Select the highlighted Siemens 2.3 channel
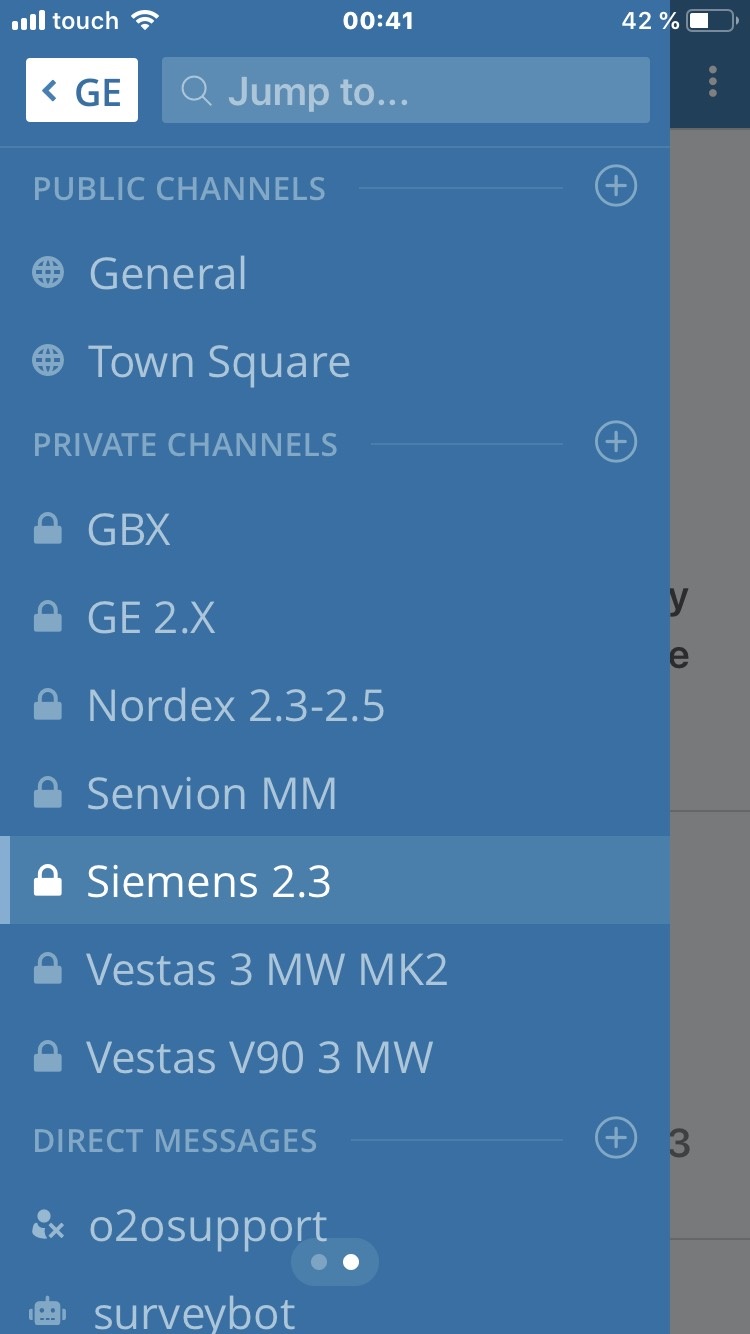This screenshot has height=1334, width=750. [335, 881]
